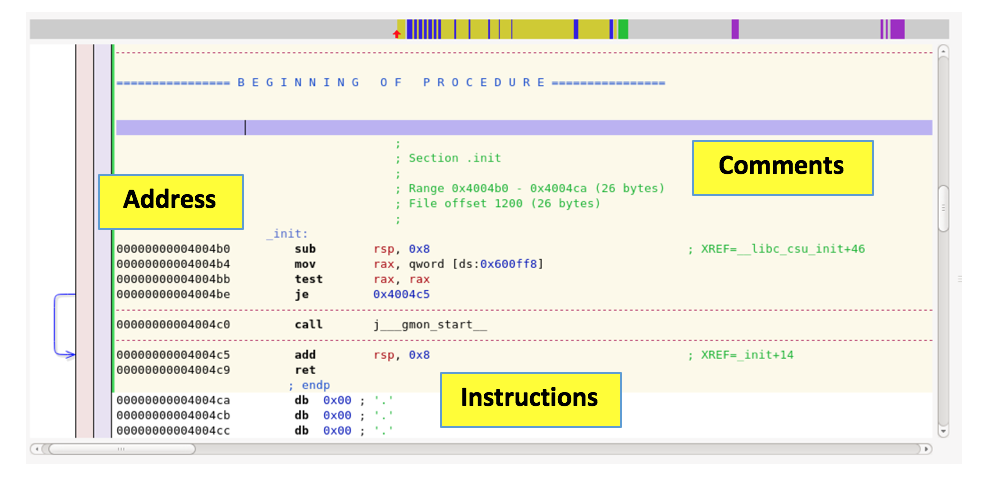Follow the j___gmon_start__ call target

[430, 325]
